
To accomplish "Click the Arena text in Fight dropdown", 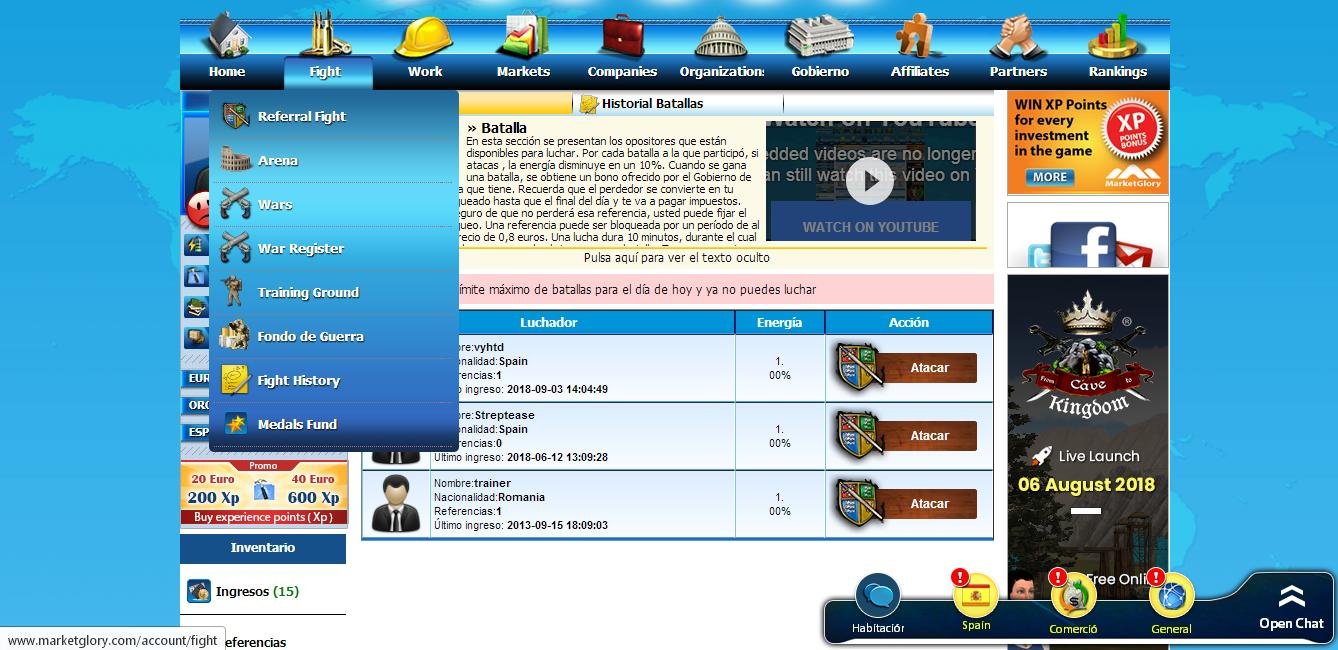I will click(x=278, y=160).
